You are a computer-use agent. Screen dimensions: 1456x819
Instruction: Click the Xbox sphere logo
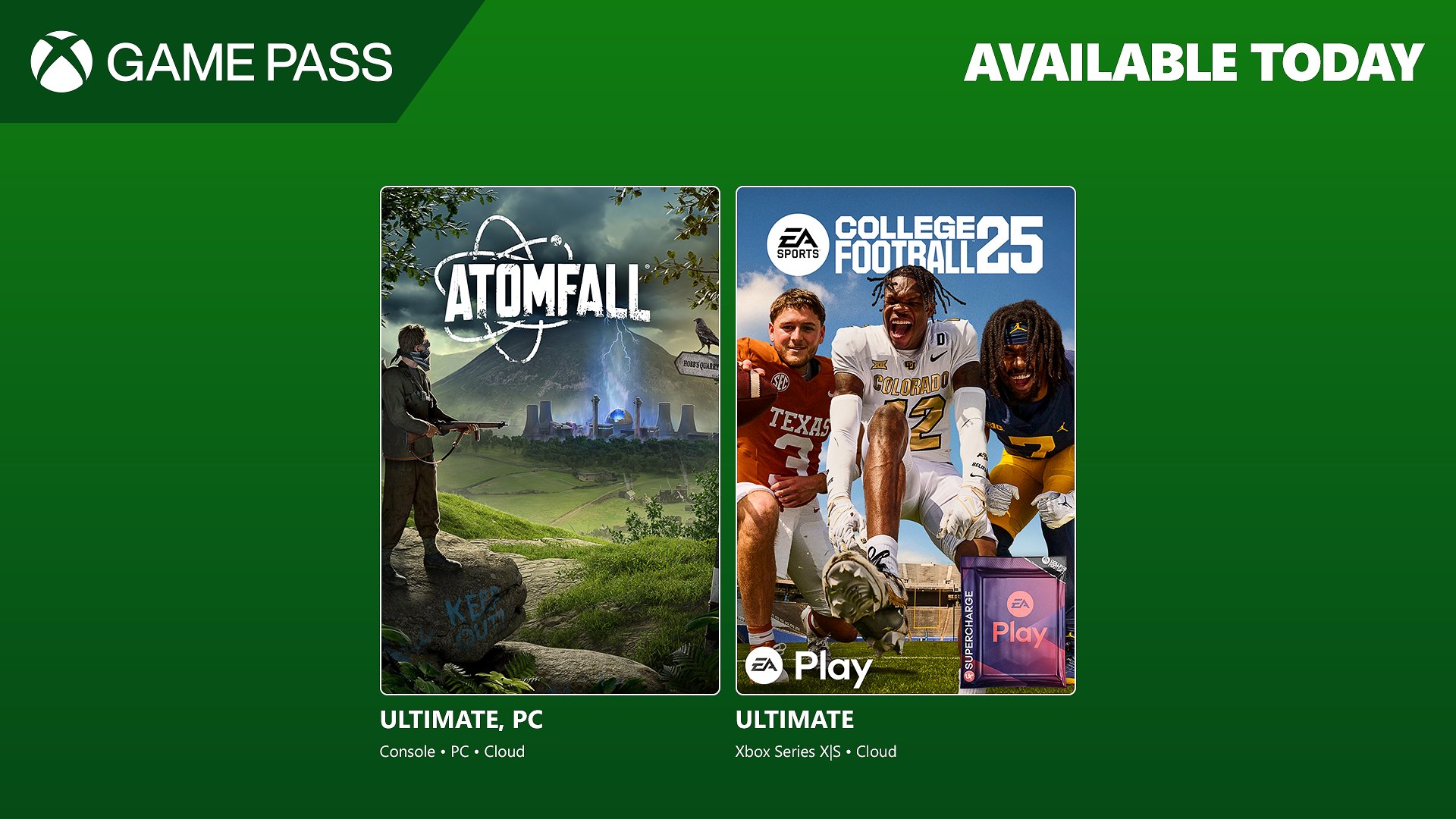[x=61, y=61]
